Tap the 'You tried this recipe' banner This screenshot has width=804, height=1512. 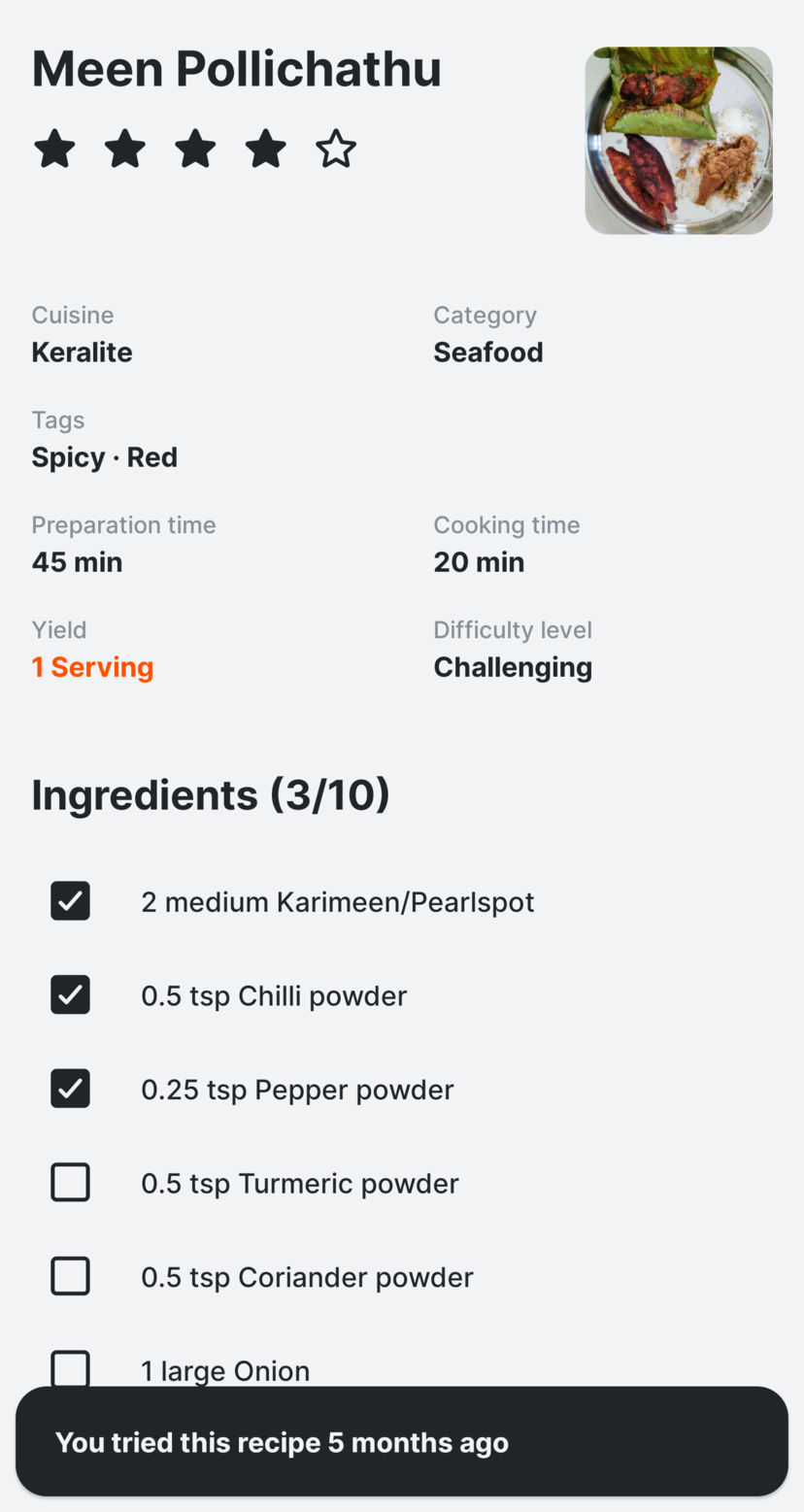point(402,1442)
